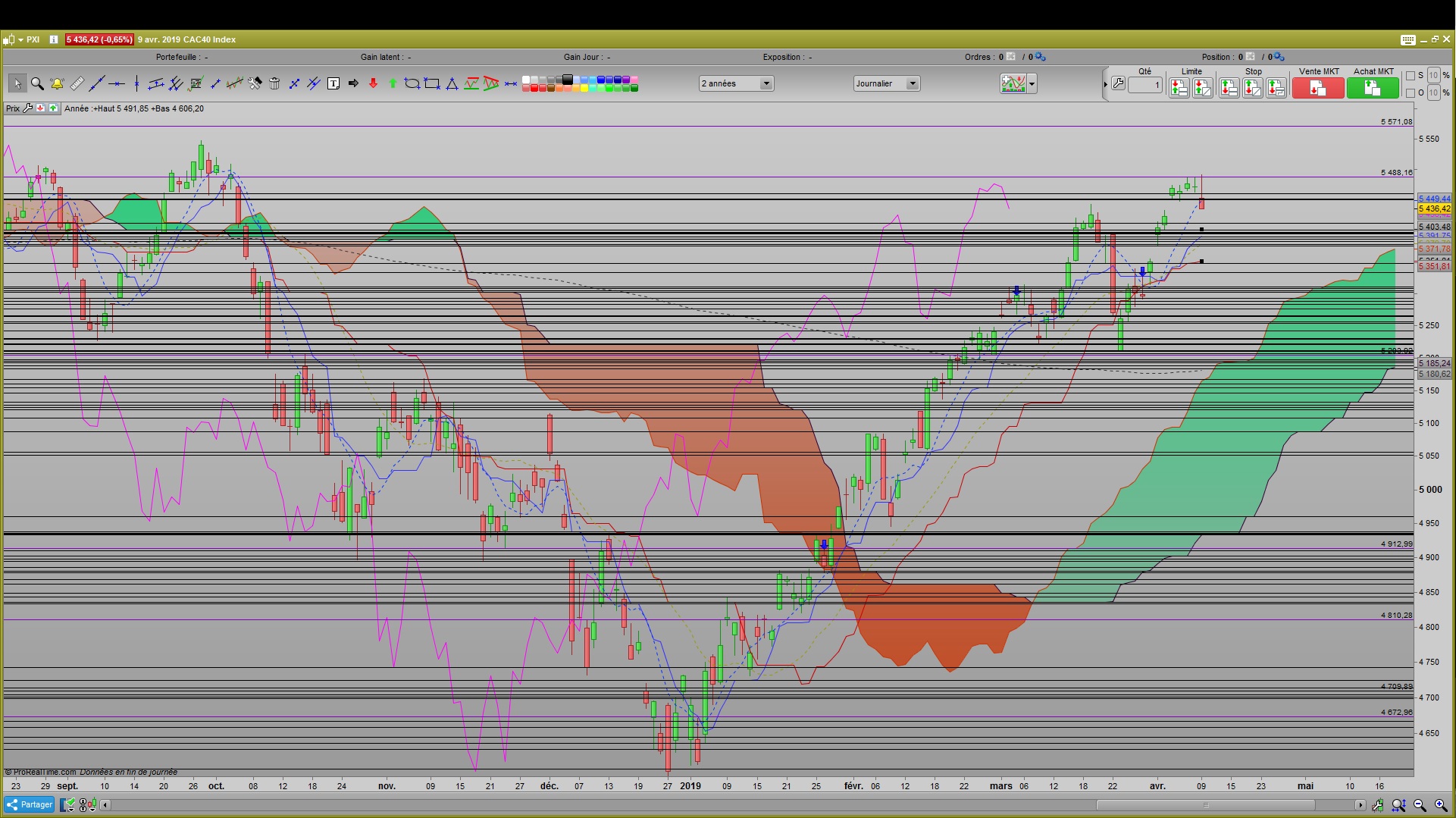Activate the magnifier zoom tool
Screen dimensions: 1456x818
(37, 83)
